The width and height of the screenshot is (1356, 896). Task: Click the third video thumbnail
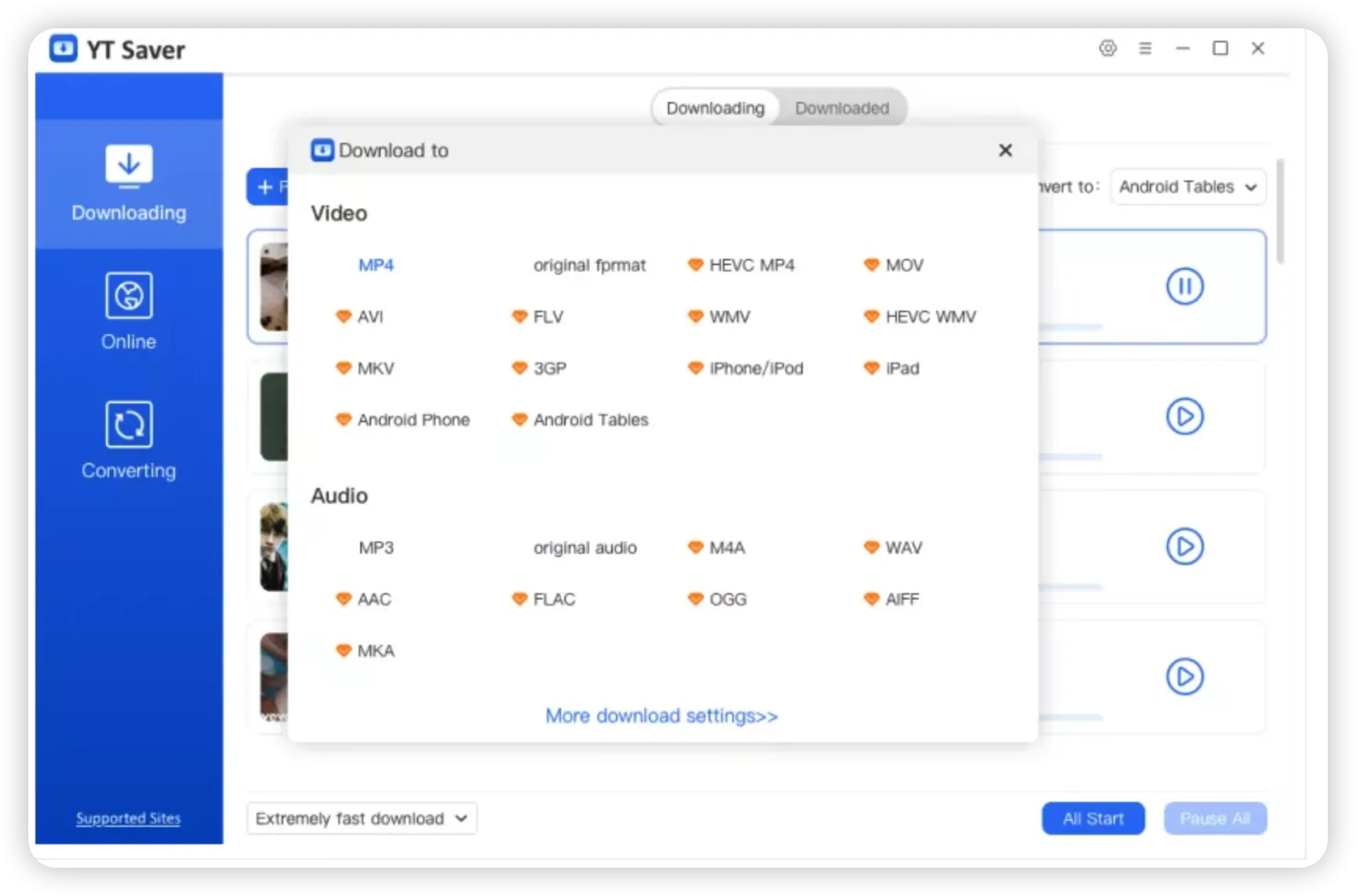pos(274,547)
